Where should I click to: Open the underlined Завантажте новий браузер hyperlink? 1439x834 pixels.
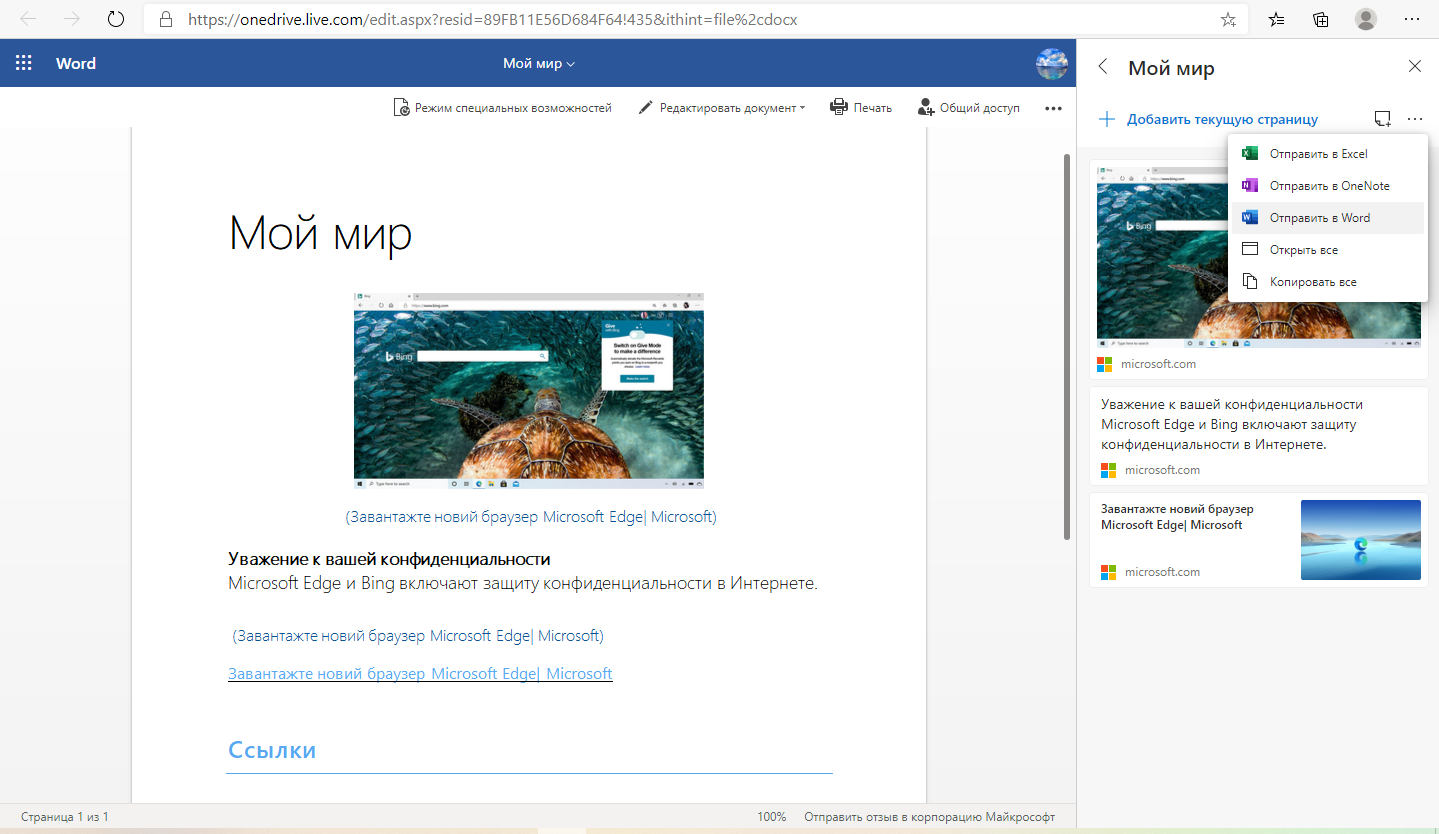click(x=420, y=674)
